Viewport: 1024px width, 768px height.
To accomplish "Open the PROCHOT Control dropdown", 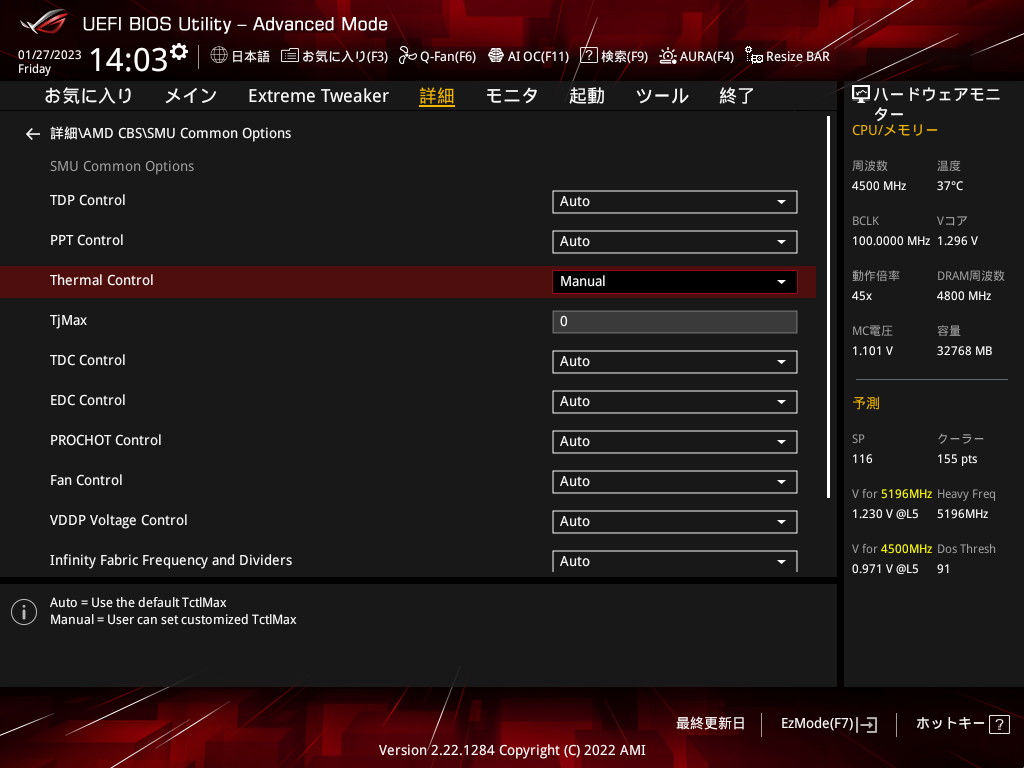I will 675,441.
